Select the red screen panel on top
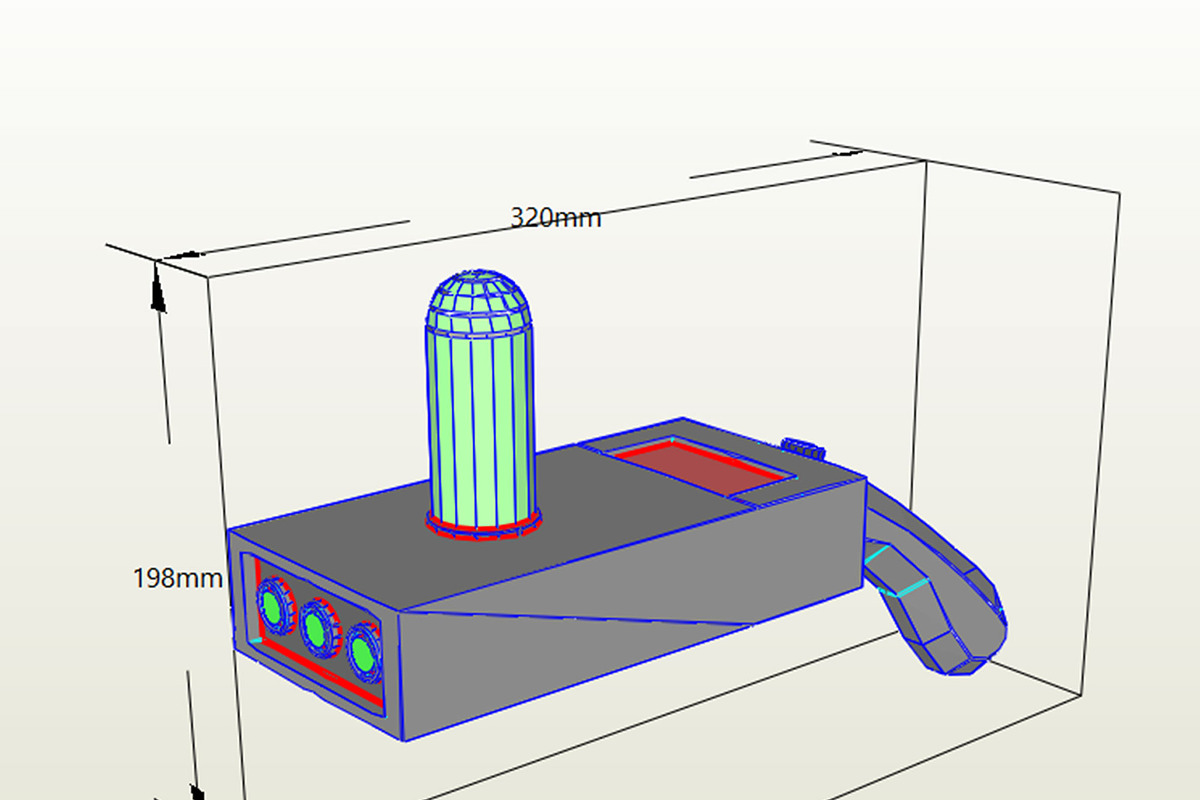The height and width of the screenshot is (800, 1200). pos(704,467)
